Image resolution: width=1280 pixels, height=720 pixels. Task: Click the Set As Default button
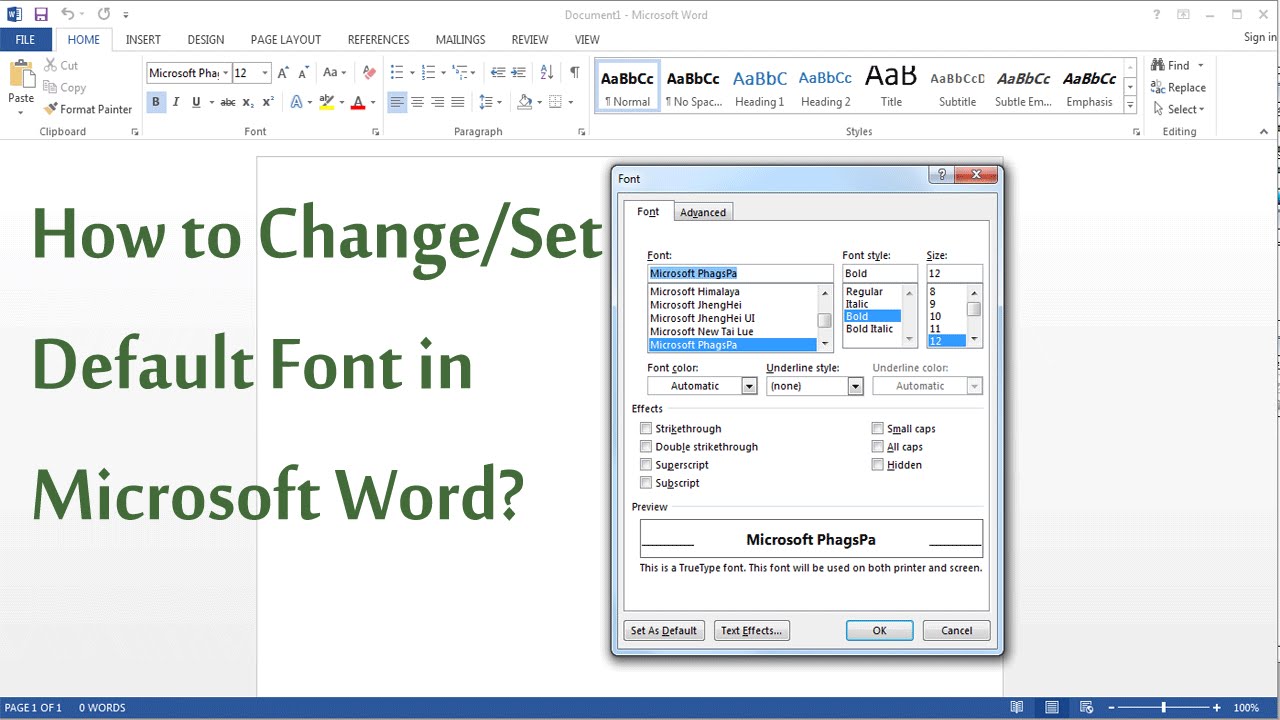click(x=664, y=631)
